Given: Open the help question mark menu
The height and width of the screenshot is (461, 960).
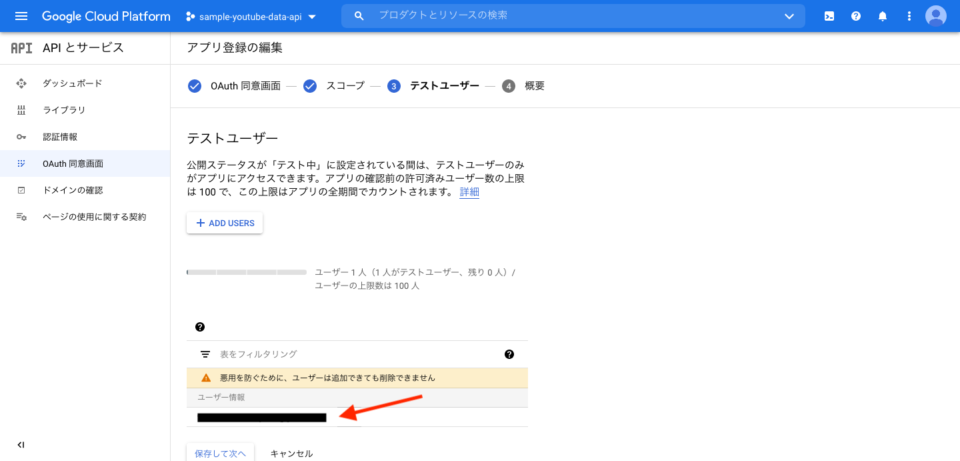Looking at the screenshot, I should point(856,17).
